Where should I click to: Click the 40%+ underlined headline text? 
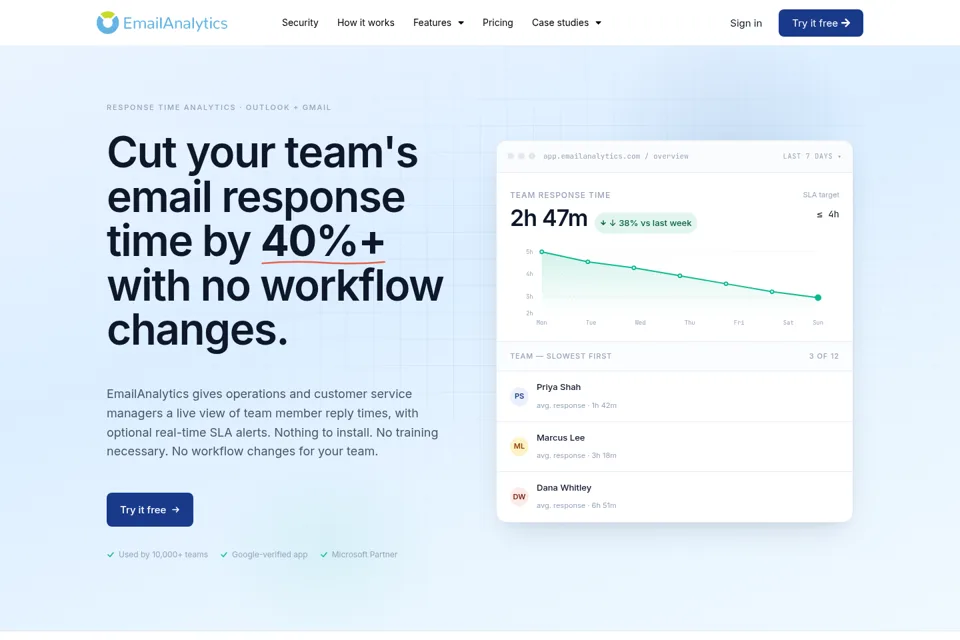click(323, 241)
